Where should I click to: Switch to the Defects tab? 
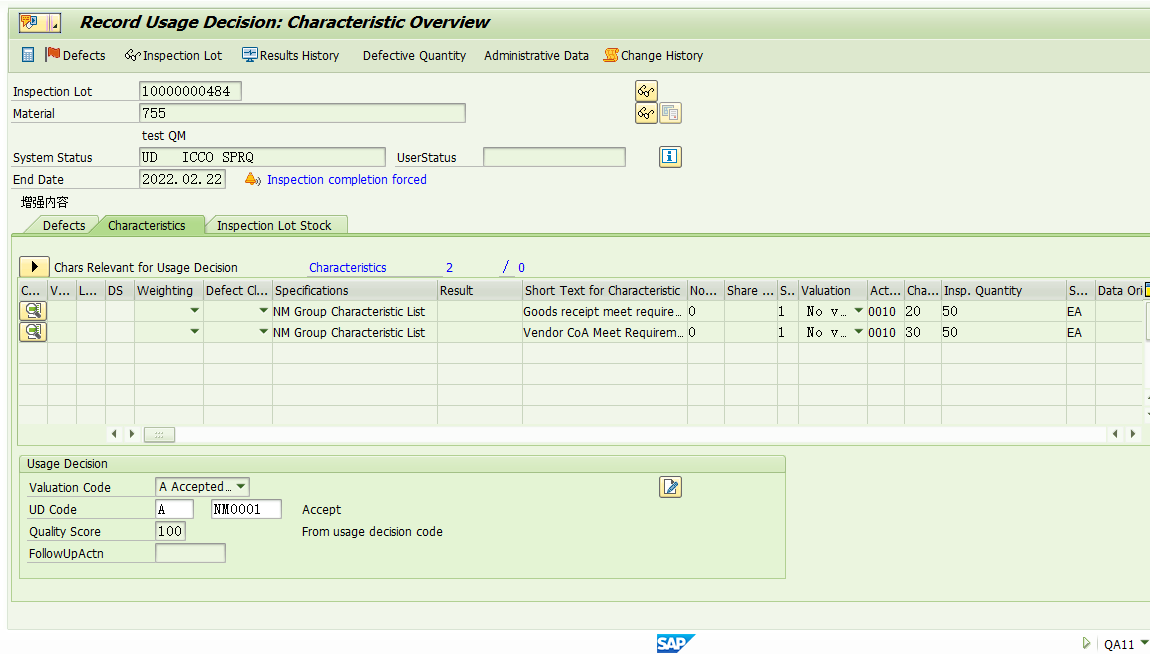pos(64,225)
